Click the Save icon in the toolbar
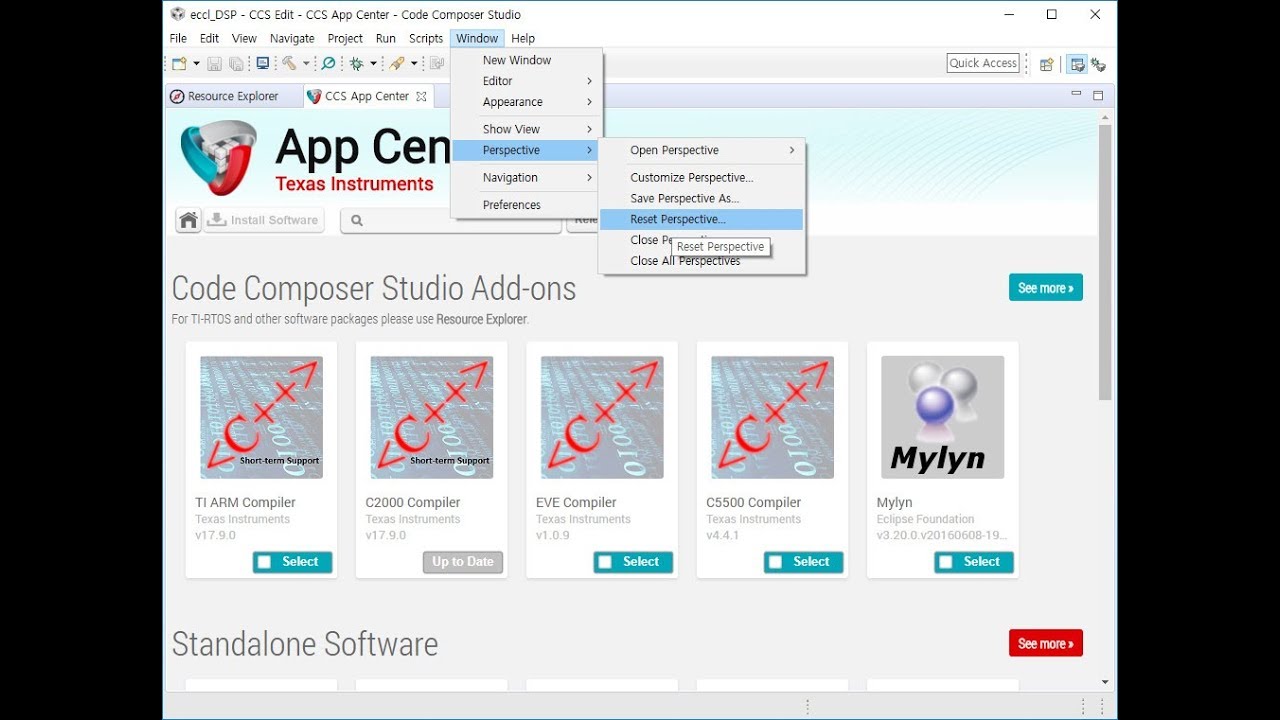The width and height of the screenshot is (1280, 720). [214, 63]
